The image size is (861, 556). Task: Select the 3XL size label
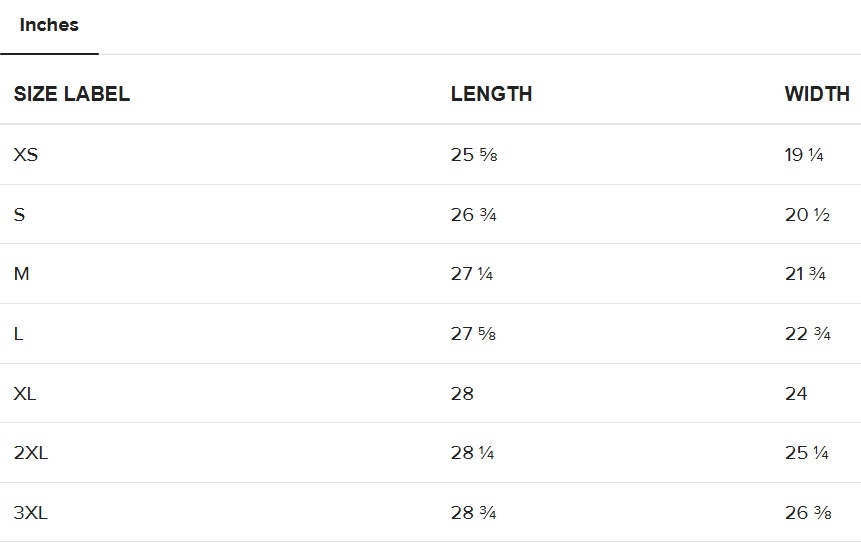(31, 513)
